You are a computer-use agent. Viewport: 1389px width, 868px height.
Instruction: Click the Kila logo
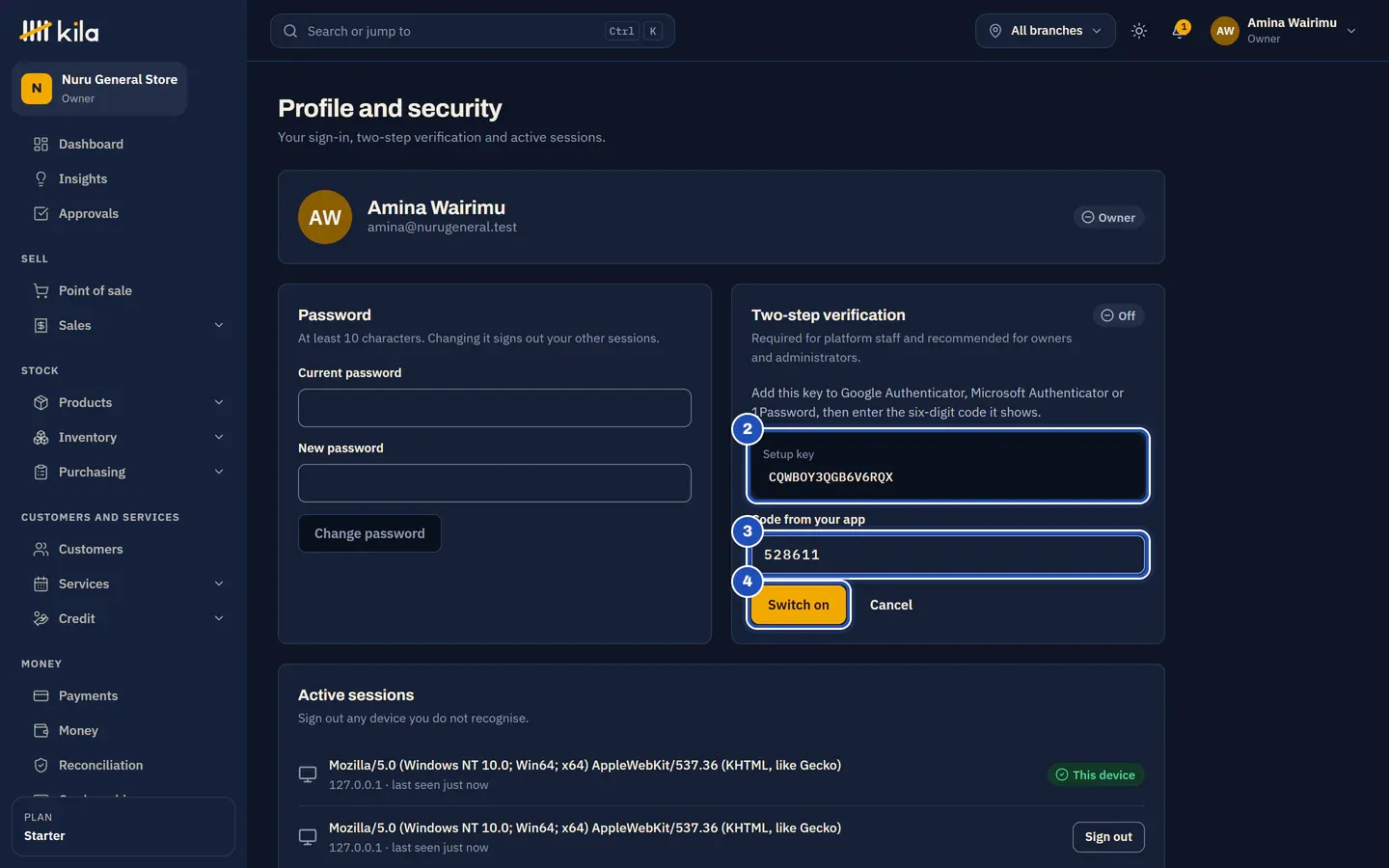(59, 31)
